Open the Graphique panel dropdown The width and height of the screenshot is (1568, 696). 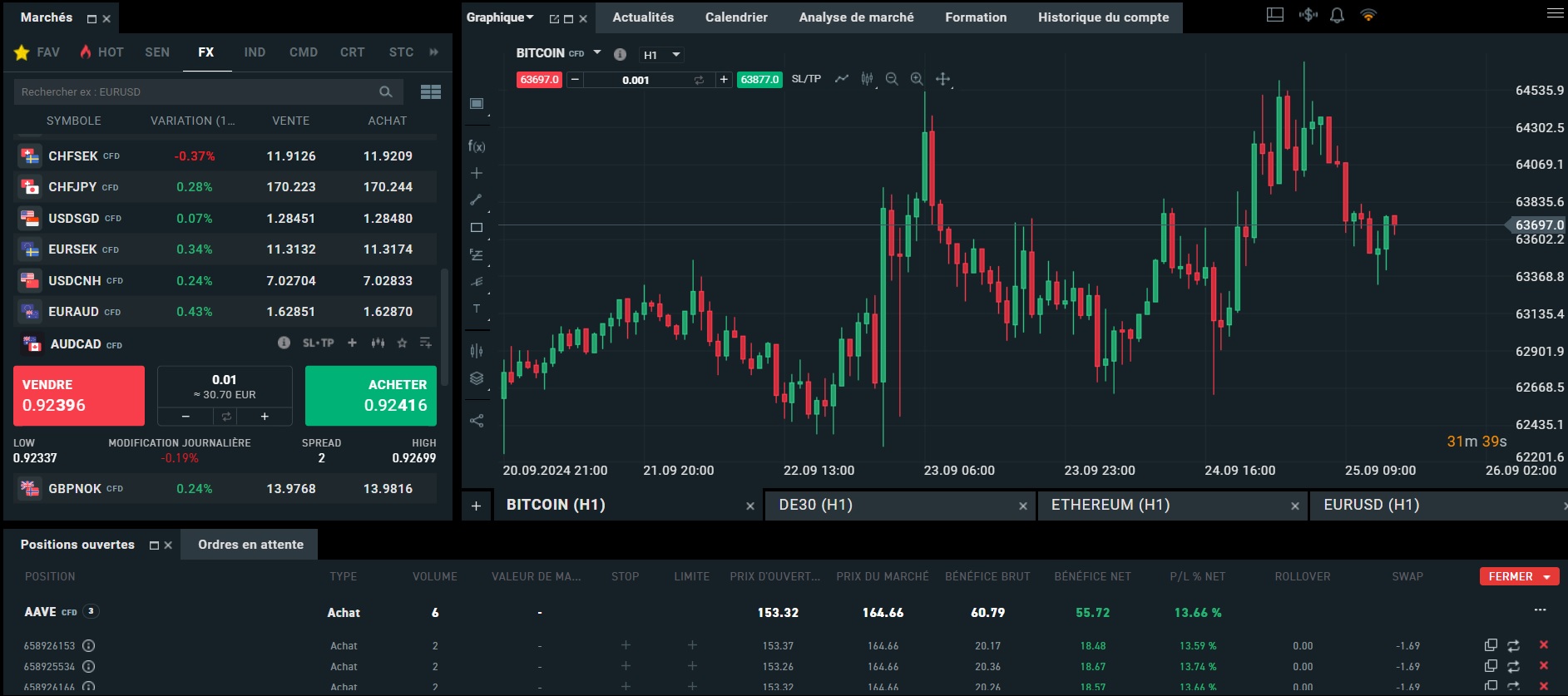click(x=530, y=17)
